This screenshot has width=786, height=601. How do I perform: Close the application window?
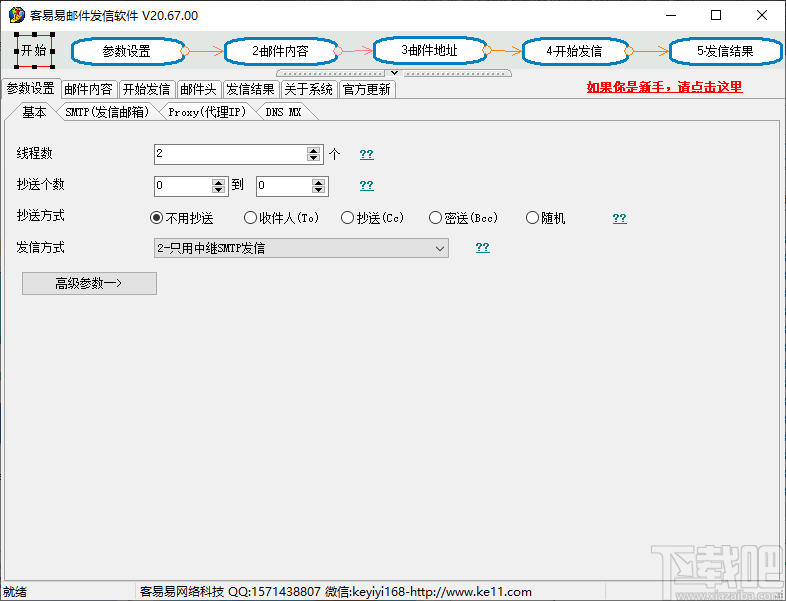click(761, 16)
